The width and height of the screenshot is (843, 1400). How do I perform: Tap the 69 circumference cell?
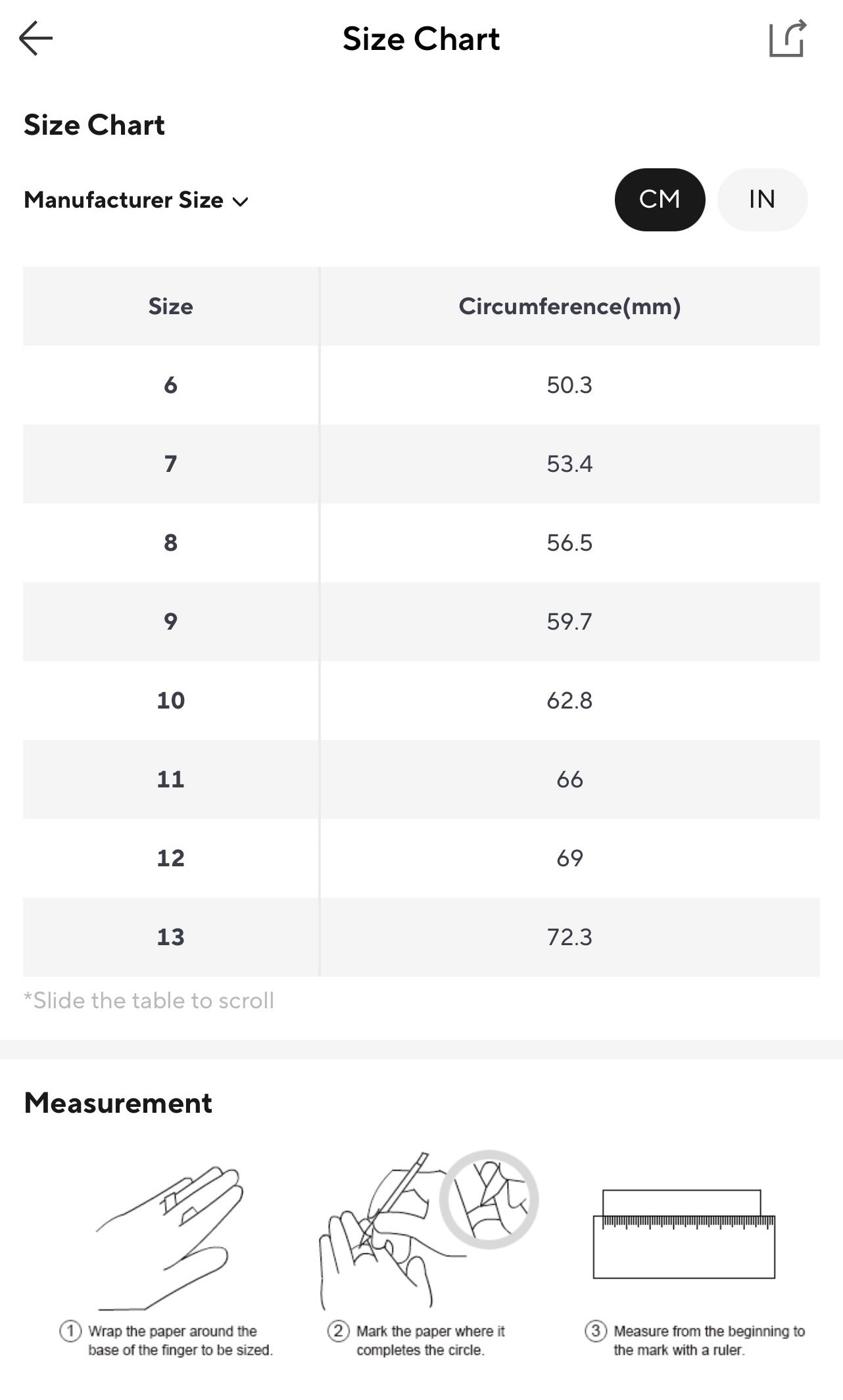click(x=569, y=858)
